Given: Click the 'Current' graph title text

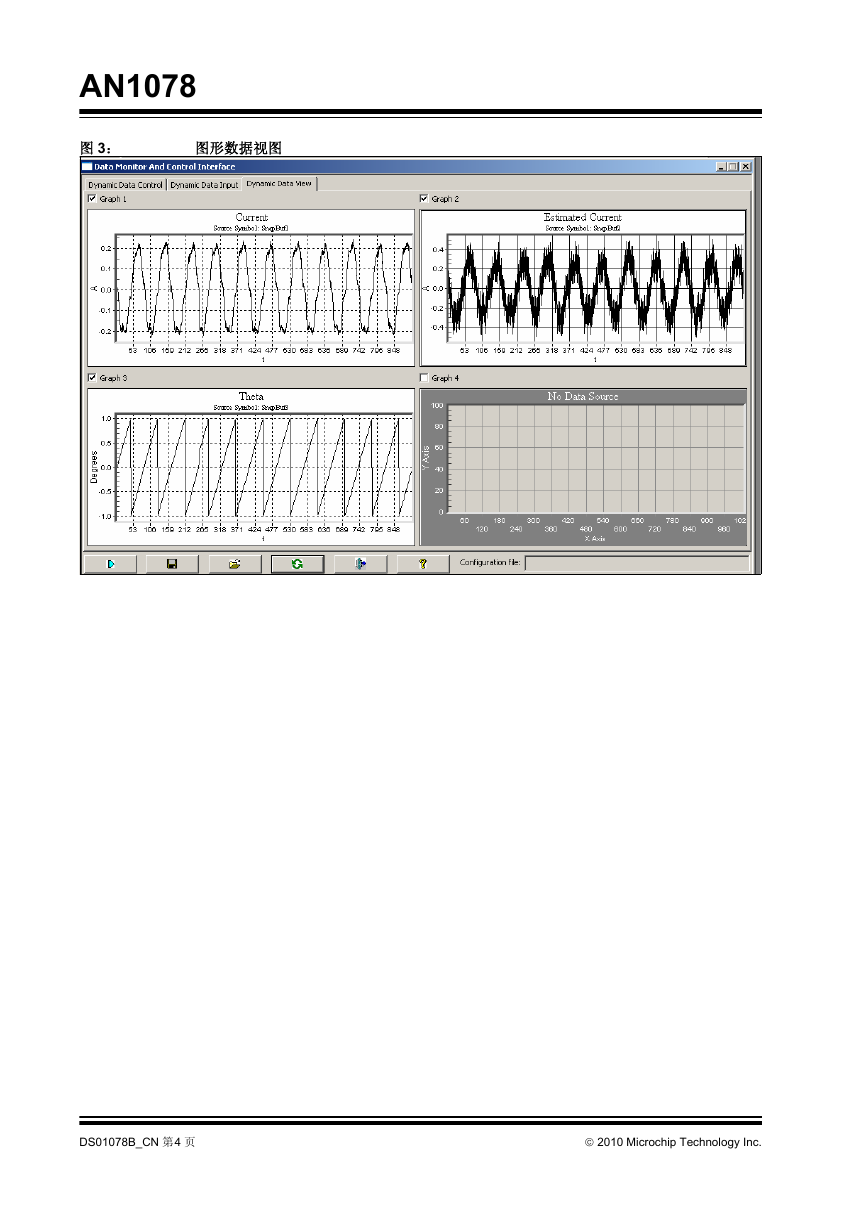Looking at the screenshot, I should pos(251,217).
